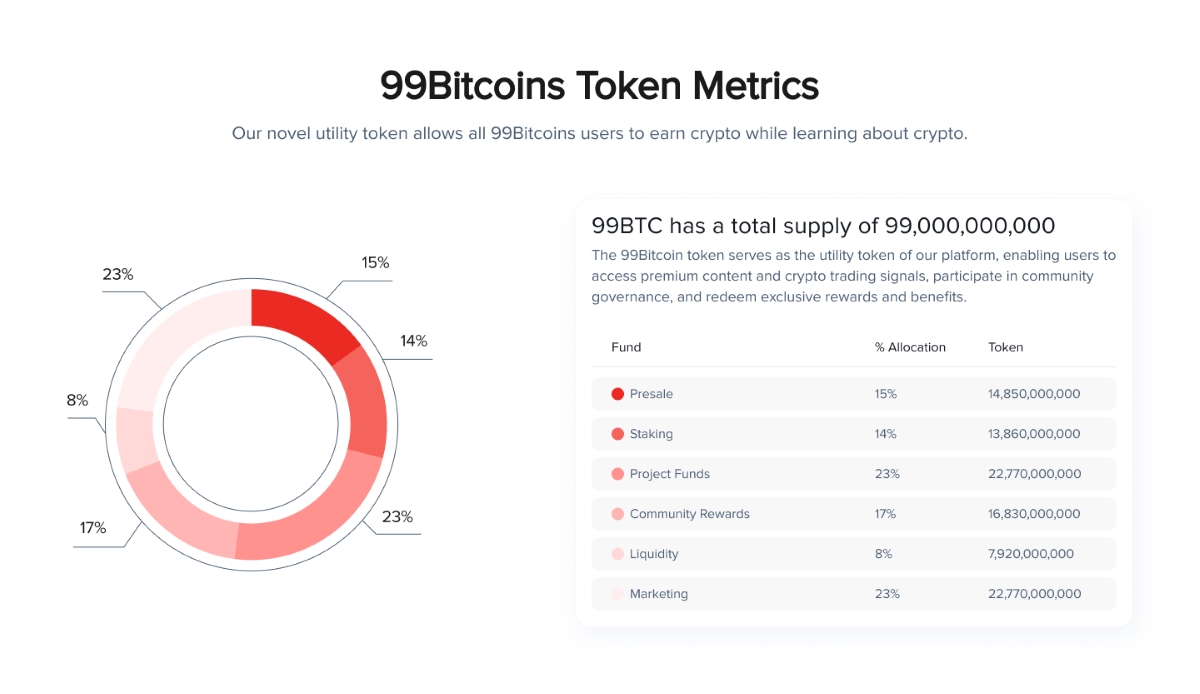Image resolution: width=1200 pixels, height=694 pixels.
Task: Click the 99Bitcoins Token Metrics heading
Action: click(x=599, y=86)
